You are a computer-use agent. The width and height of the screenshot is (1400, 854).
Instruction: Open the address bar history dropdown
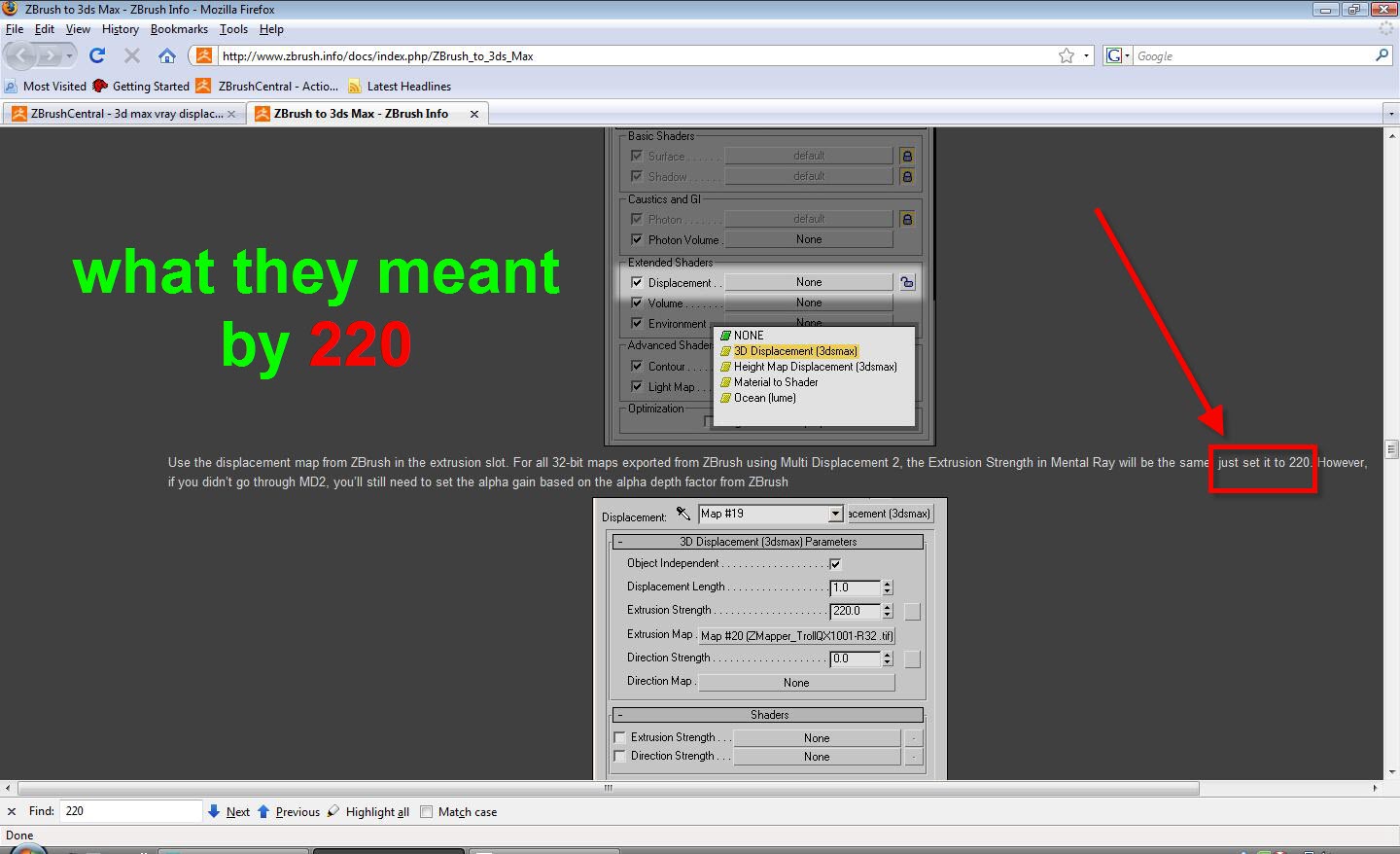(1087, 55)
